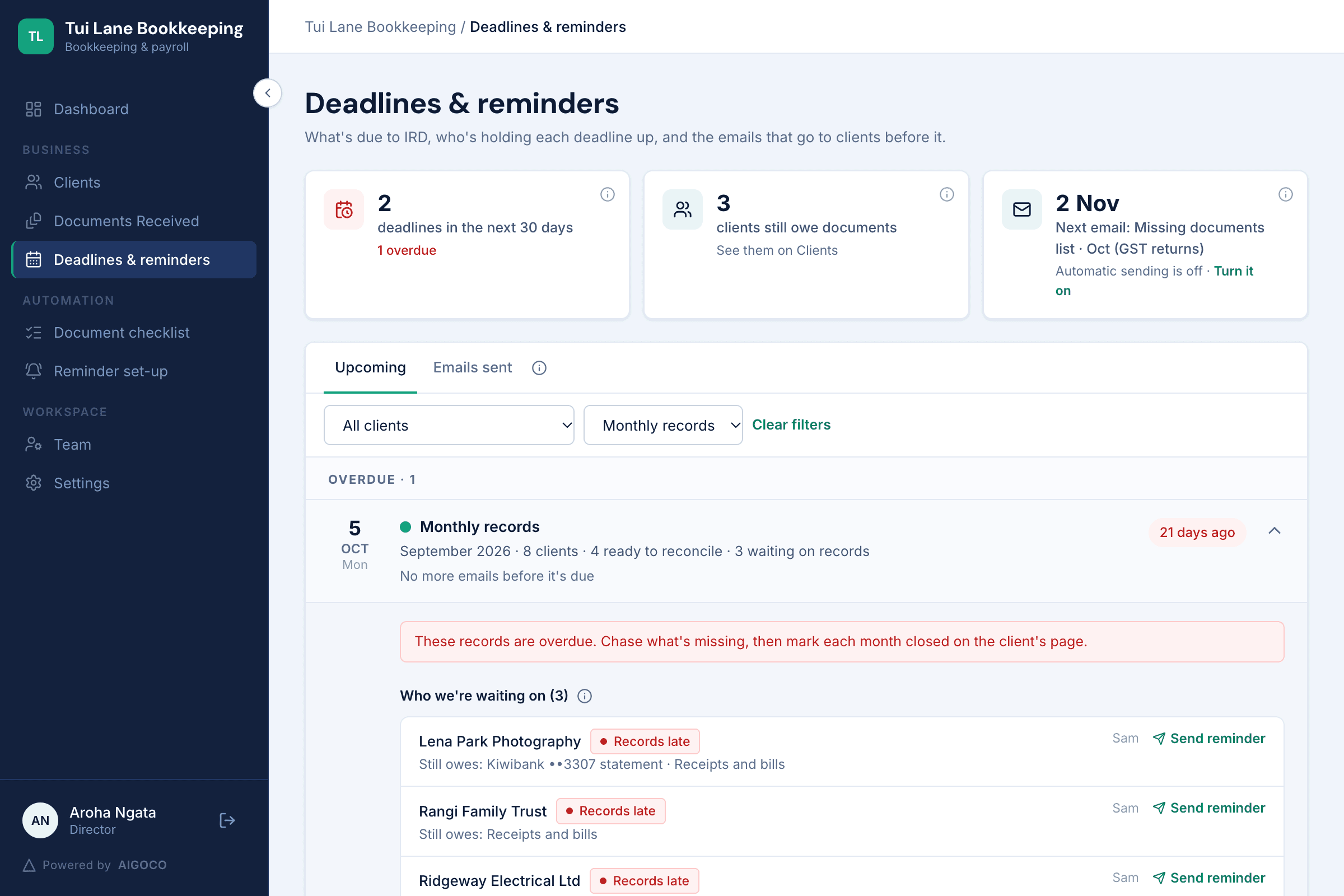
Task: Clear filters on the deadlines list
Action: pyautogui.click(x=791, y=424)
